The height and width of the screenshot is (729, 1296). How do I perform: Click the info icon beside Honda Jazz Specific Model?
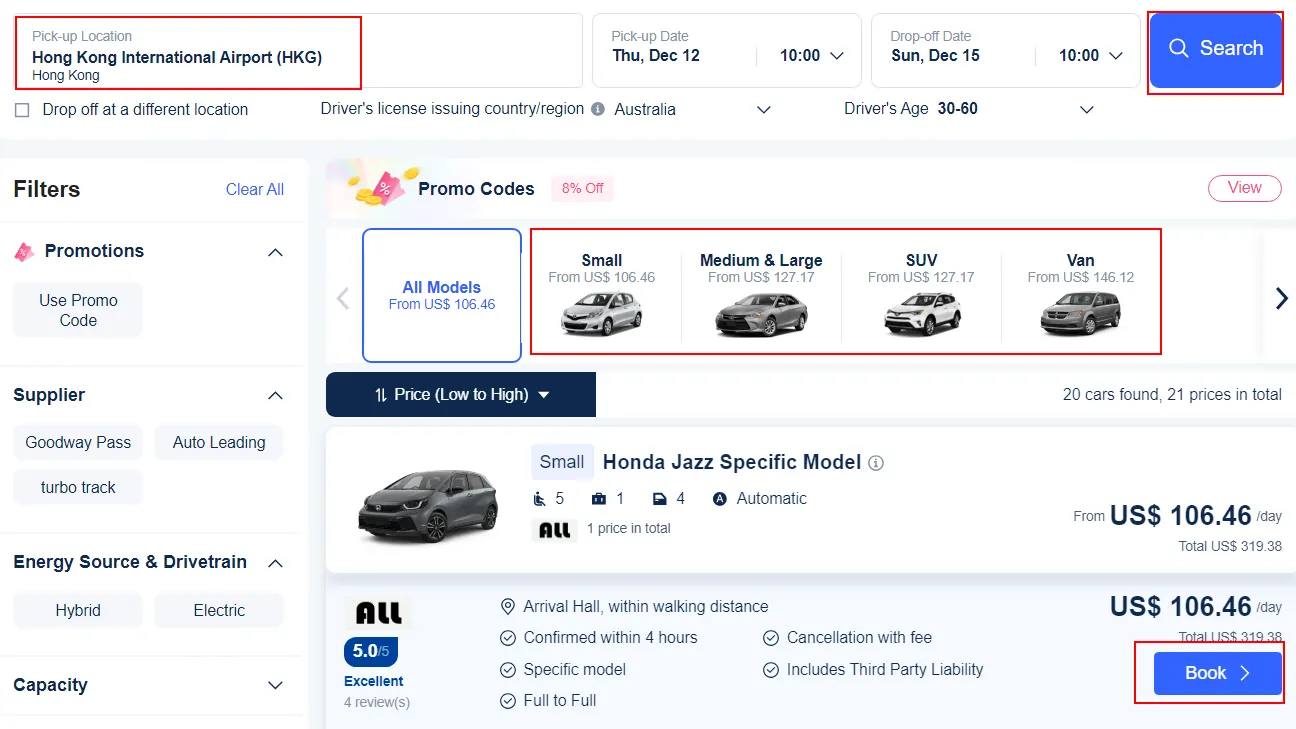(x=877, y=462)
